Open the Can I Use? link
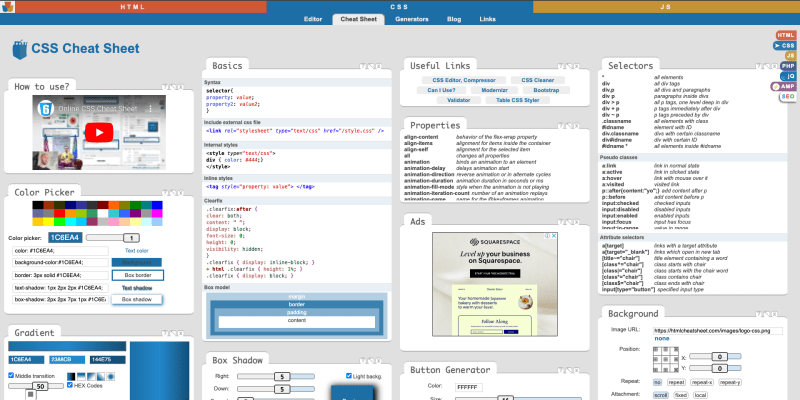Image resolution: width=800 pixels, height=400 pixels. (x=441, y=90)
